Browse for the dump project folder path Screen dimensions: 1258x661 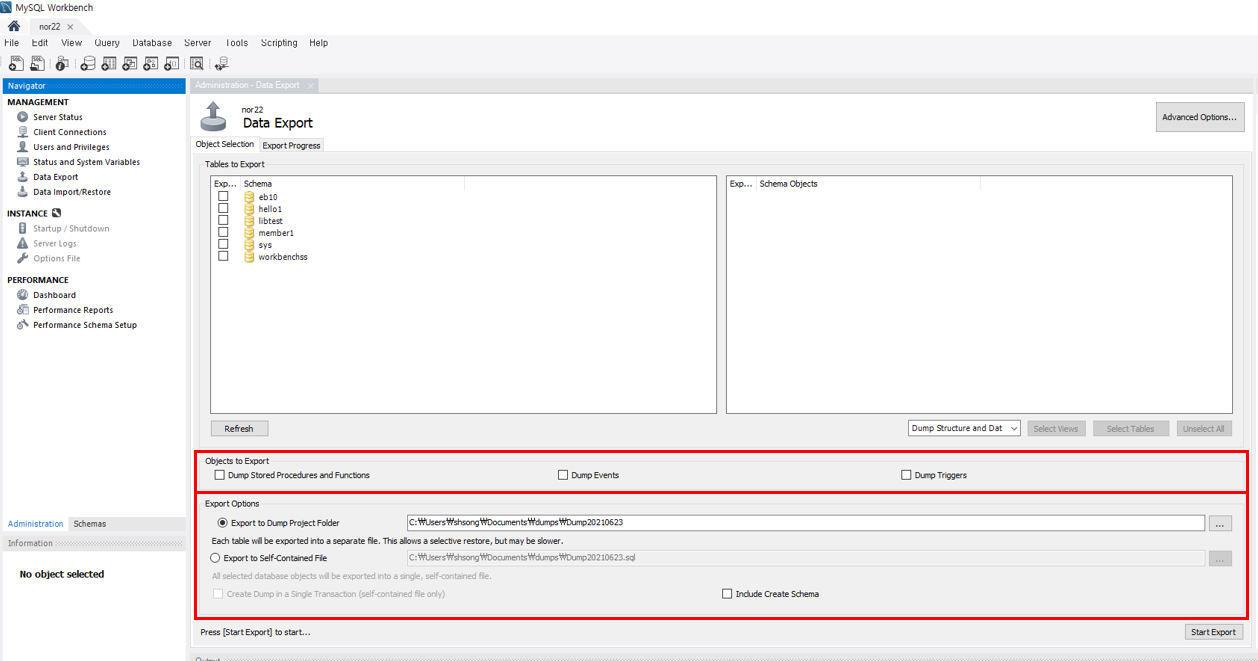1220,523
